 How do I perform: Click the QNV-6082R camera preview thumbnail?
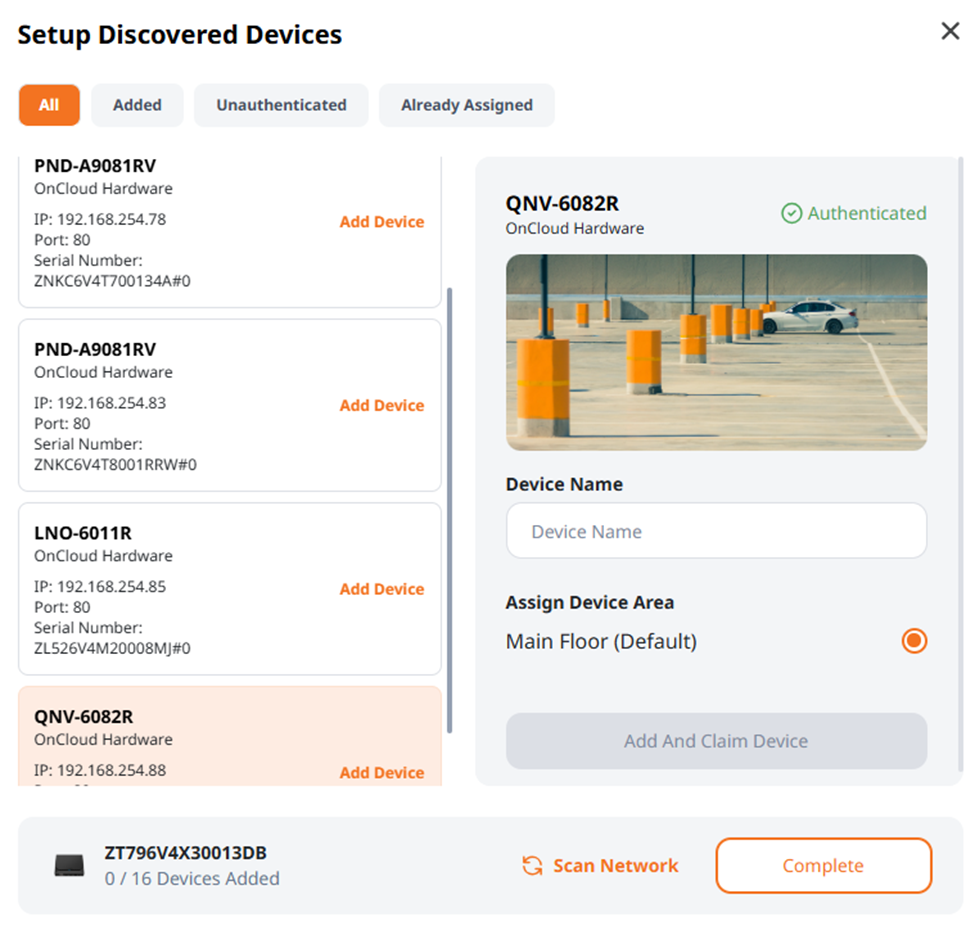pos(716,353)
